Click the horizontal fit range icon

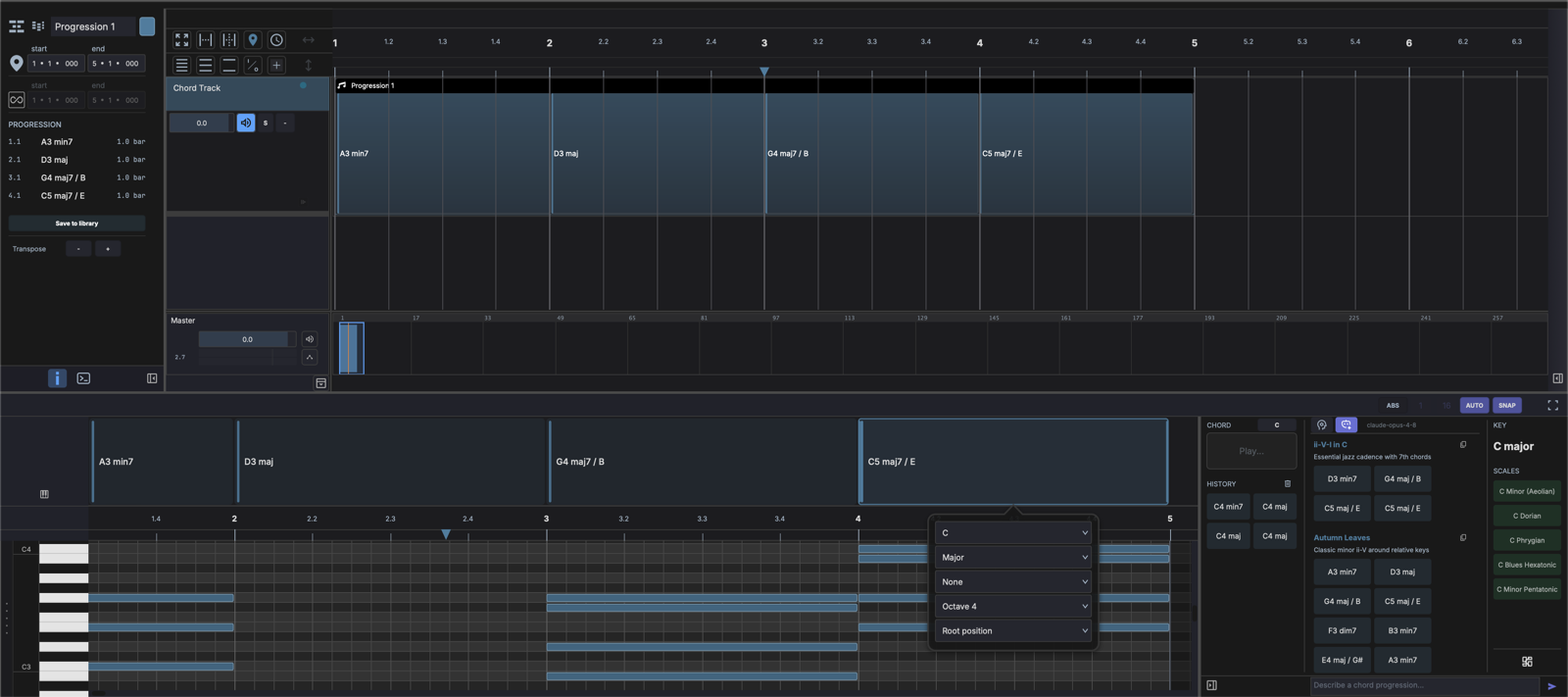[x=205, y=40]
